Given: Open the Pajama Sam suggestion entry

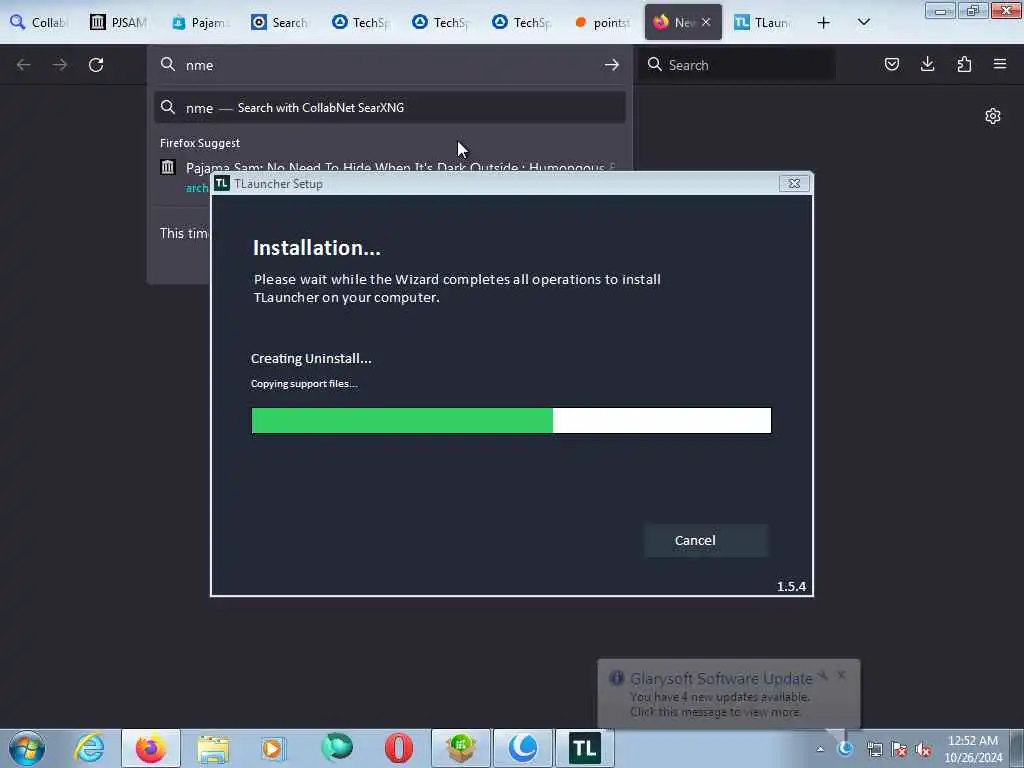Looking at the screenshot, I should pos(390,168).
